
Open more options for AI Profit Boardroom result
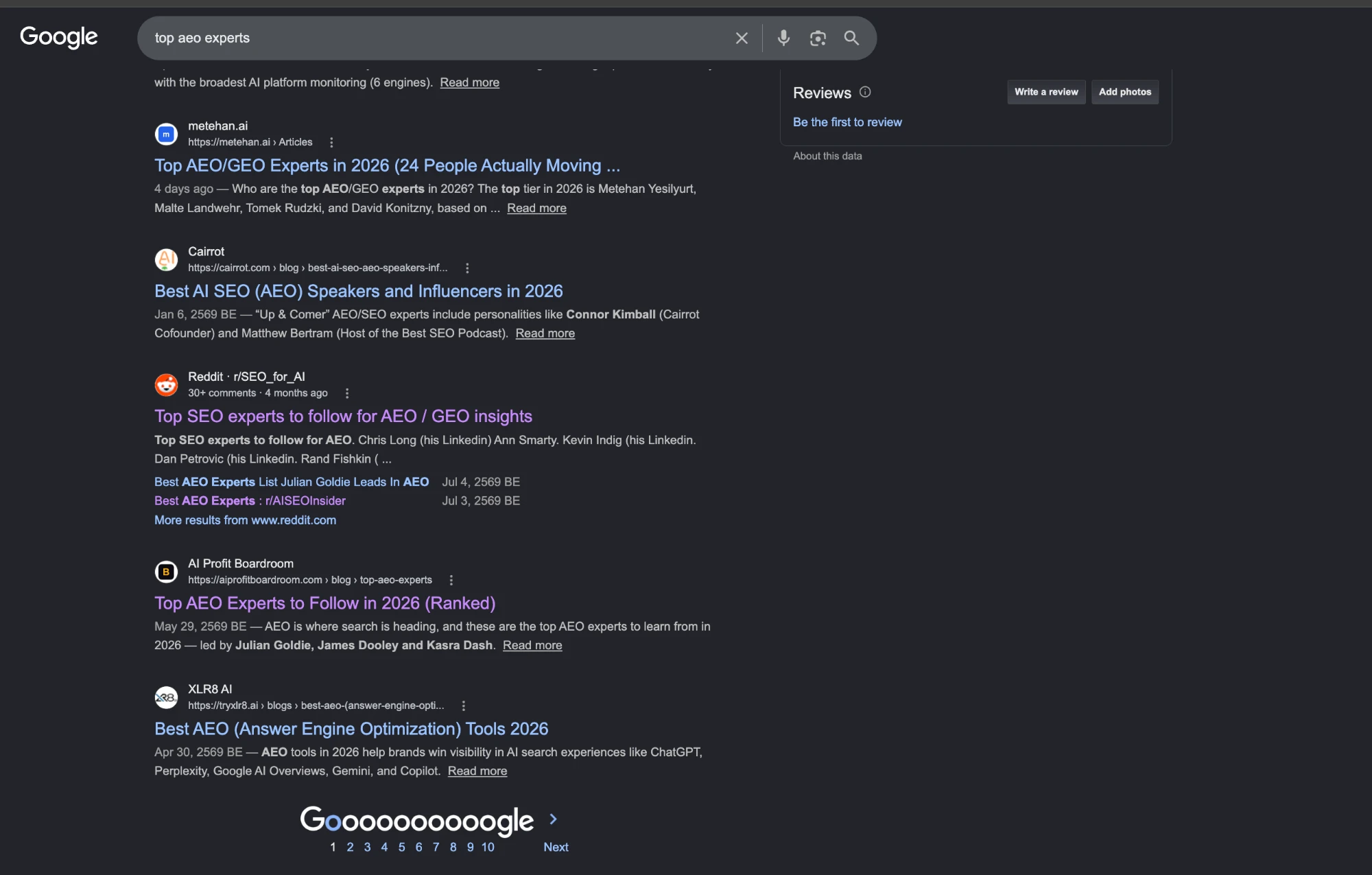coord(451,581)
